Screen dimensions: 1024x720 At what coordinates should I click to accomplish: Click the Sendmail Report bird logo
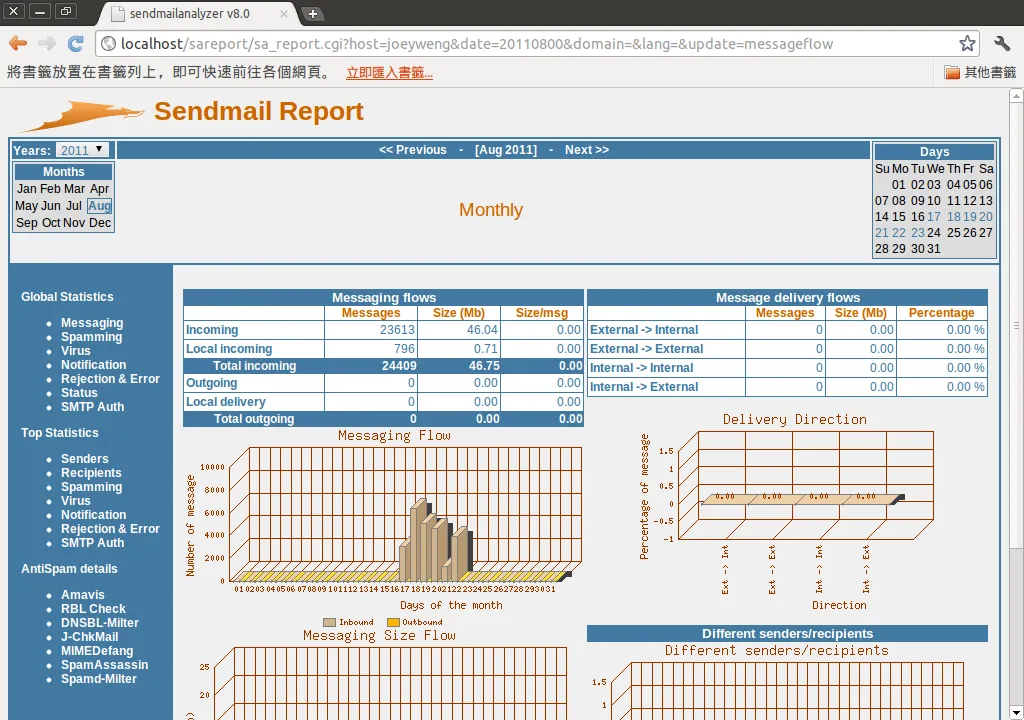82,115
